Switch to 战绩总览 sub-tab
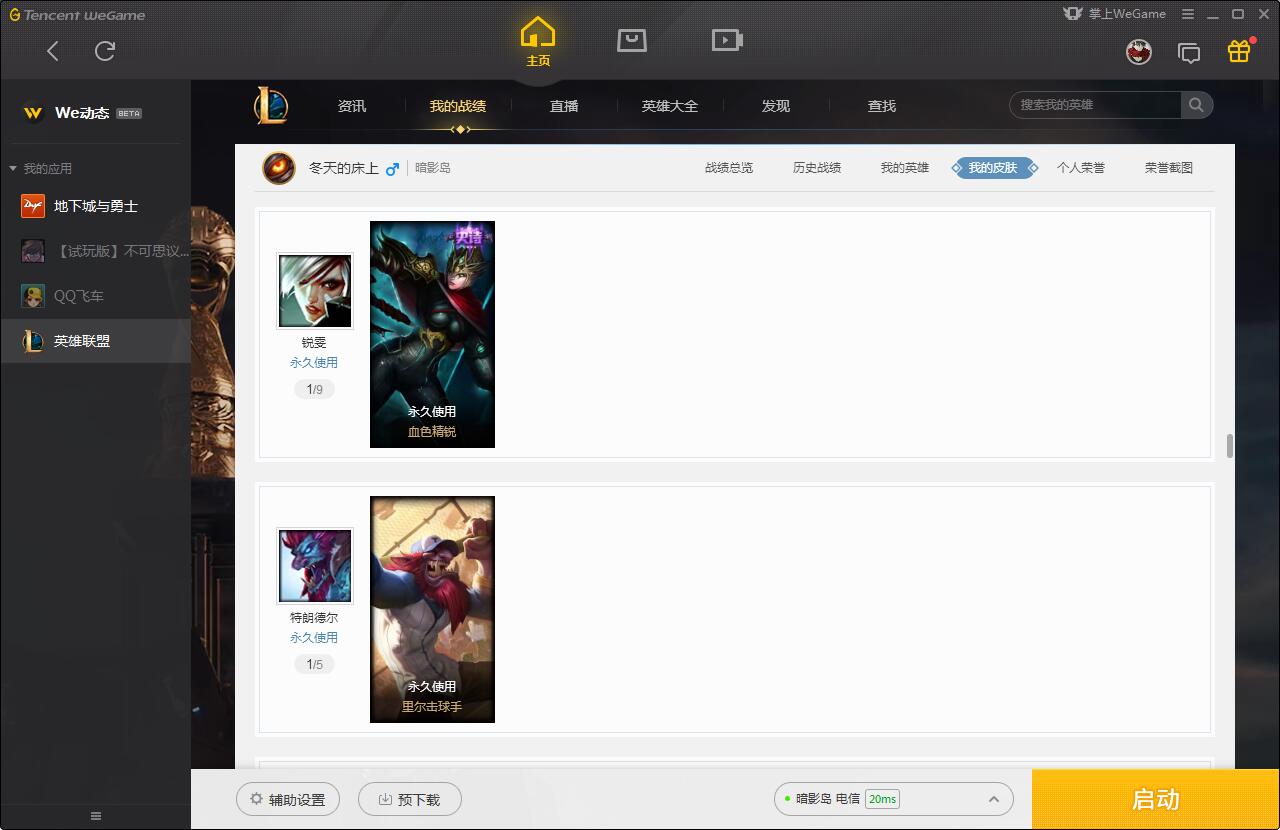Viewport: 1280px width, 830px height. 729,168
